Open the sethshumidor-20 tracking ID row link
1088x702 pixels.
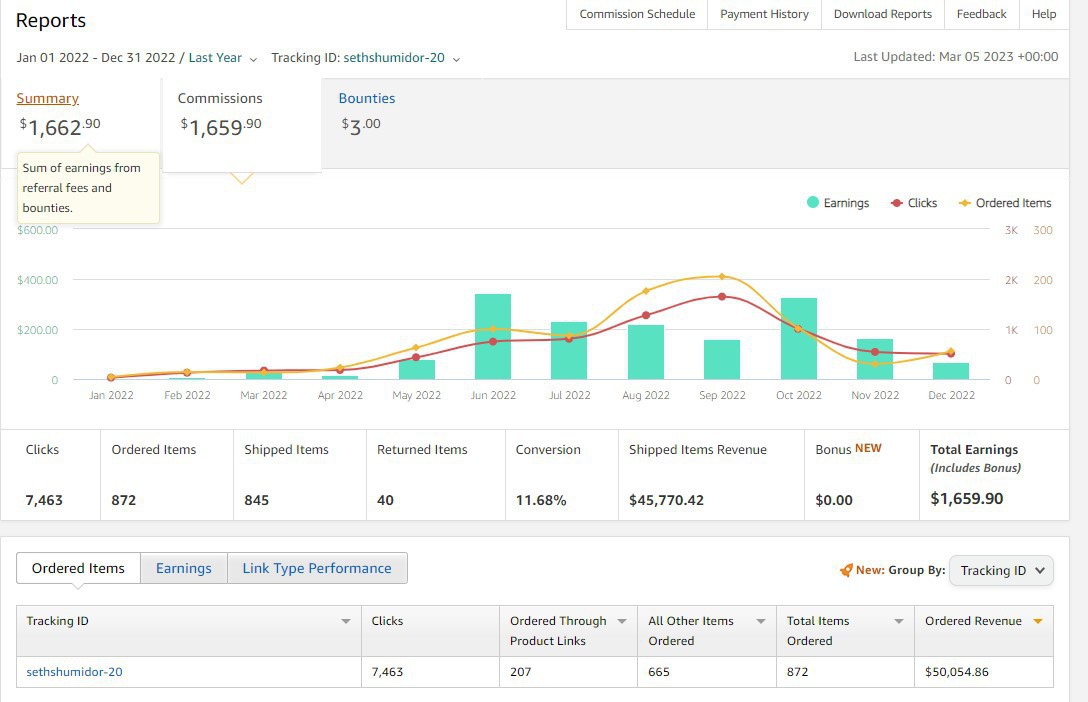click(x=74, y=671)
